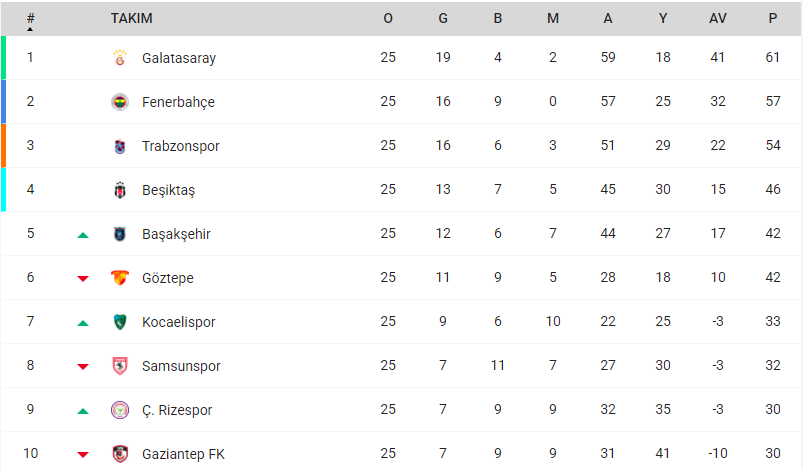The width and height of the screenshot is (803, 470).
Task: Open the Fenerbahçe team name link
Action: (x=178, y=102)
